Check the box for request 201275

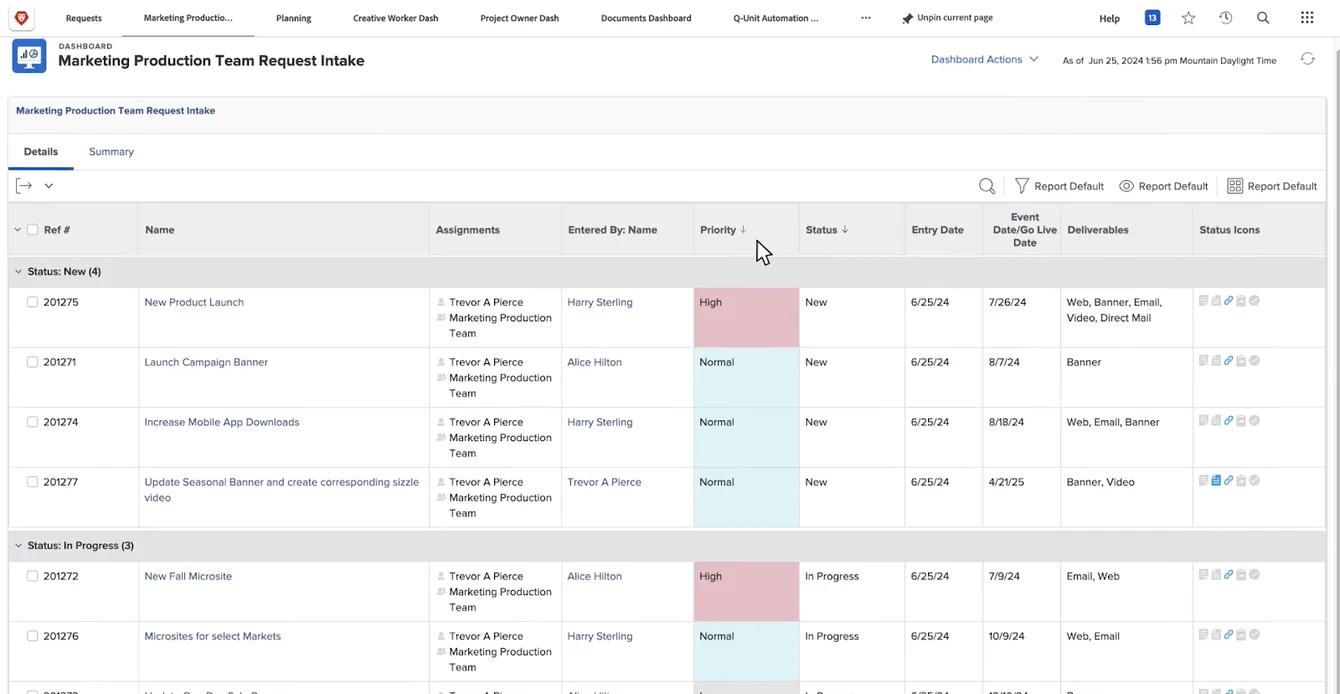point(32,302)
